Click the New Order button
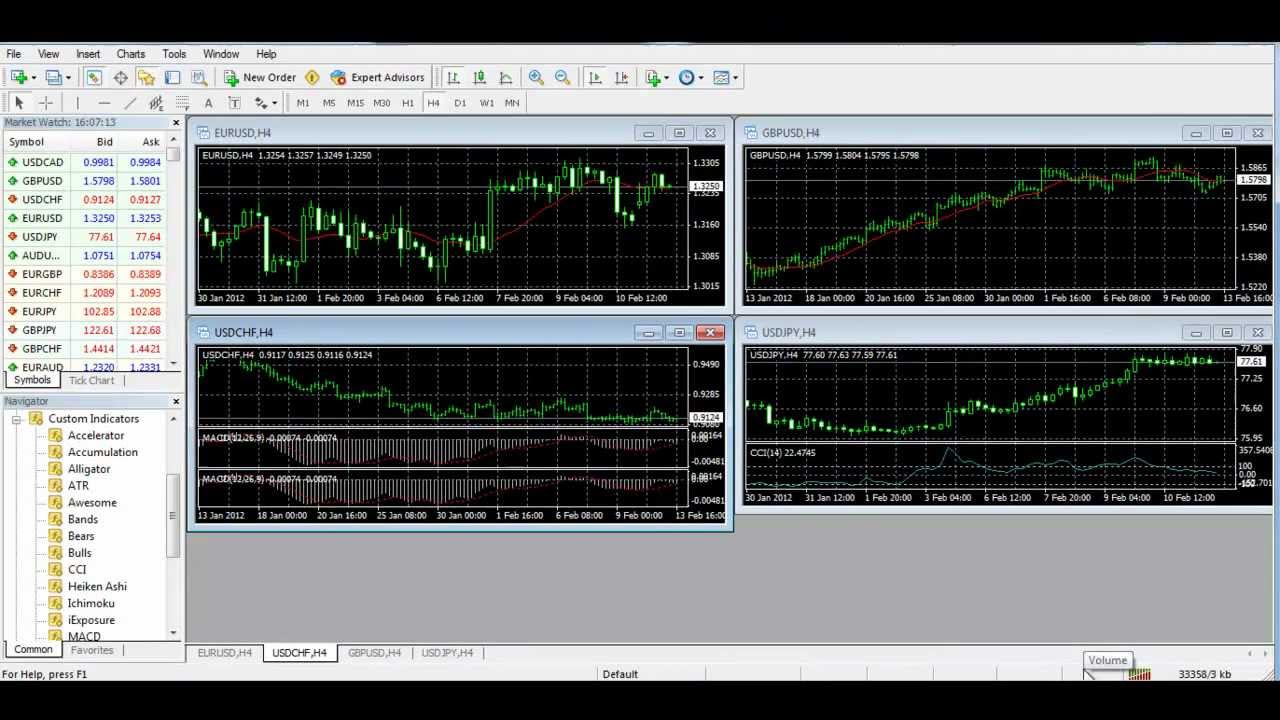Viewport: 1280px width, 720px height. tap(260, 77)
